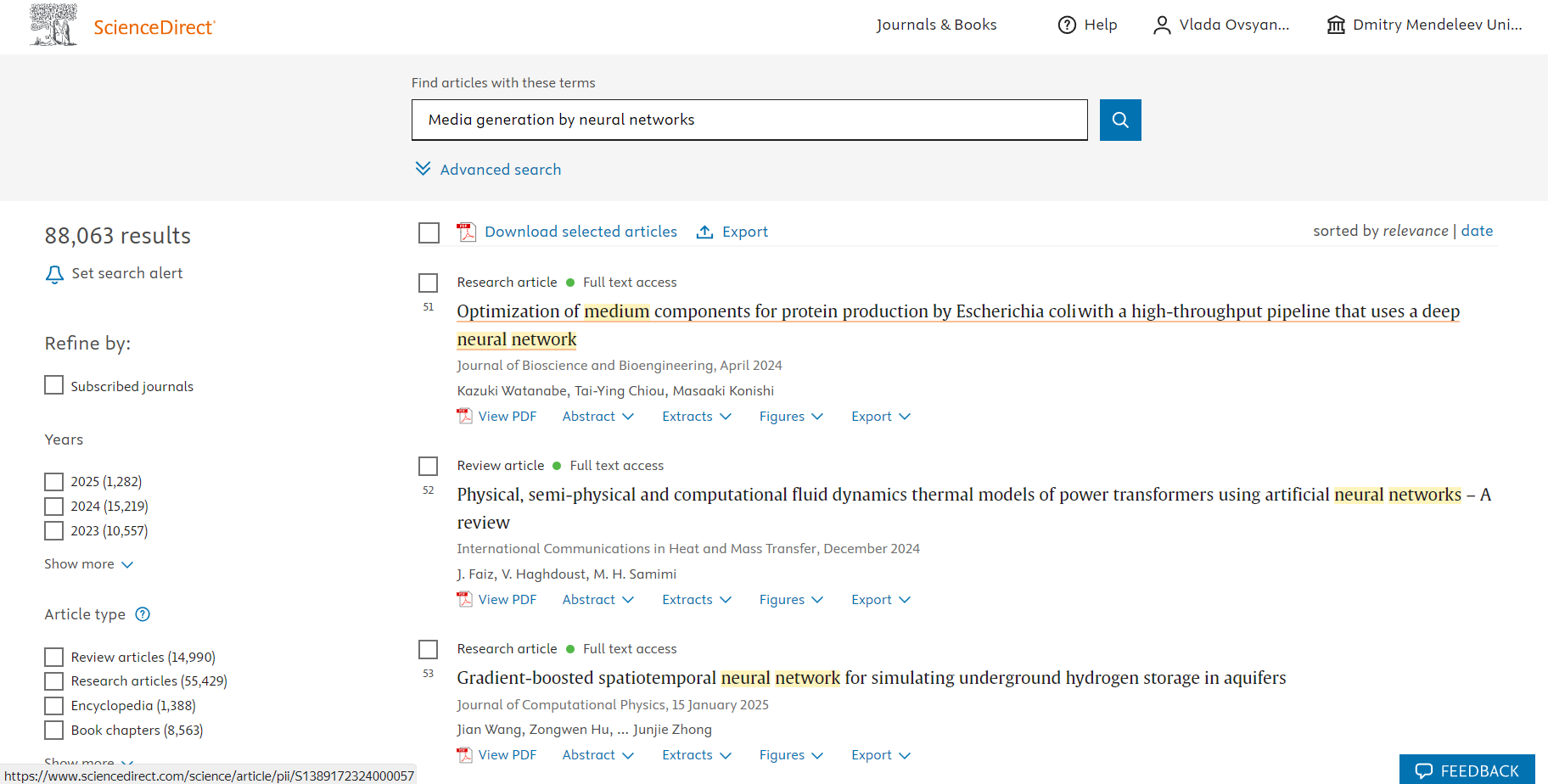The image size is (1548, 784).
Task: Click Download selected articles link
Action: coord(580,232)
